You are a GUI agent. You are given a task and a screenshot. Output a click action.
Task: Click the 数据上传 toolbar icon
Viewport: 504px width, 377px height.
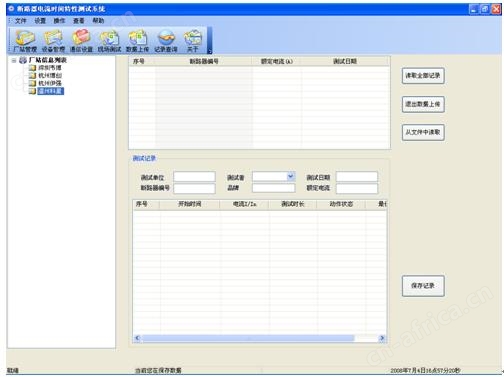[x=137, y=41]
